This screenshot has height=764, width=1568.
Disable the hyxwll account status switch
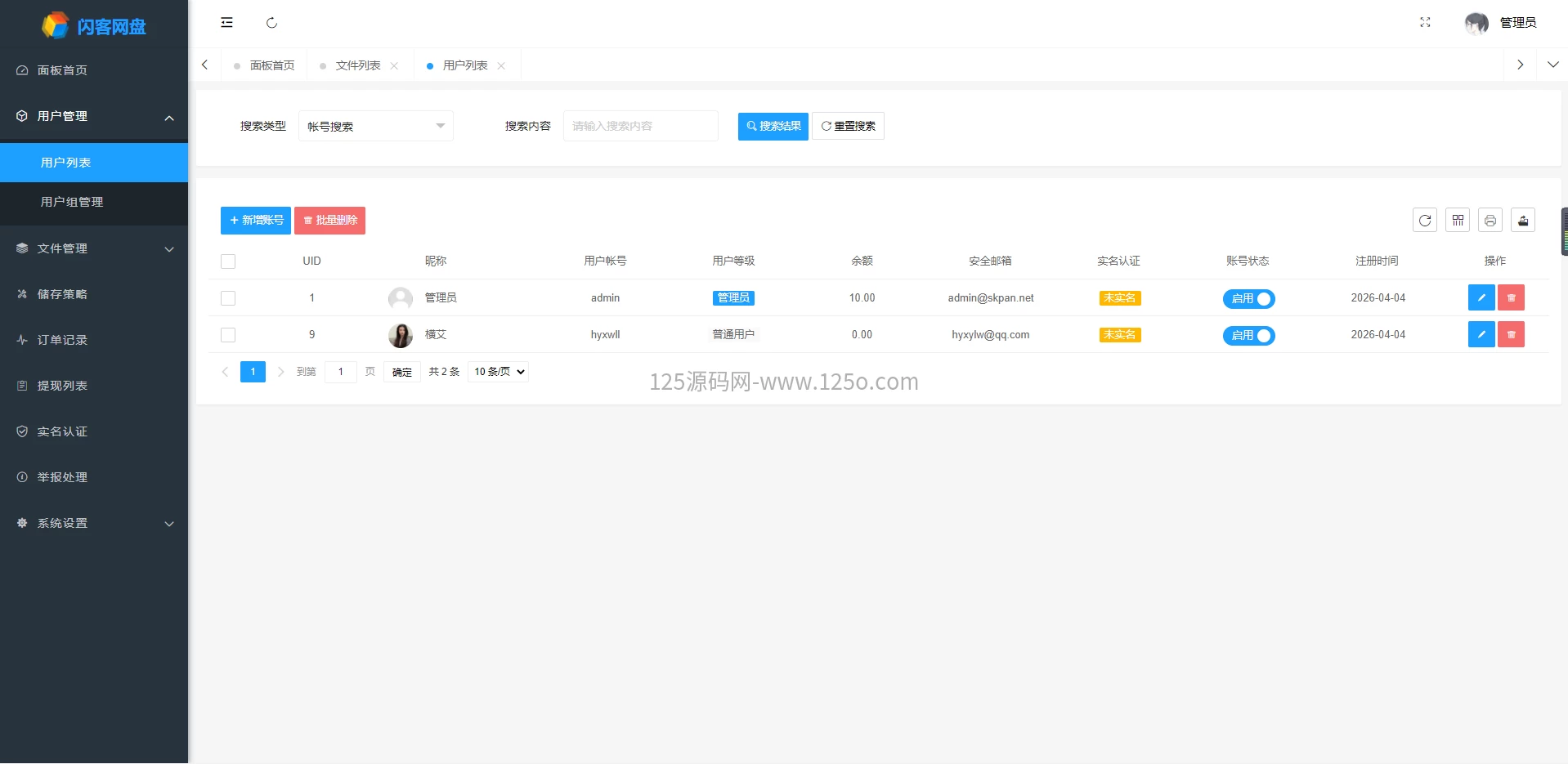(x=1248, y=336)
